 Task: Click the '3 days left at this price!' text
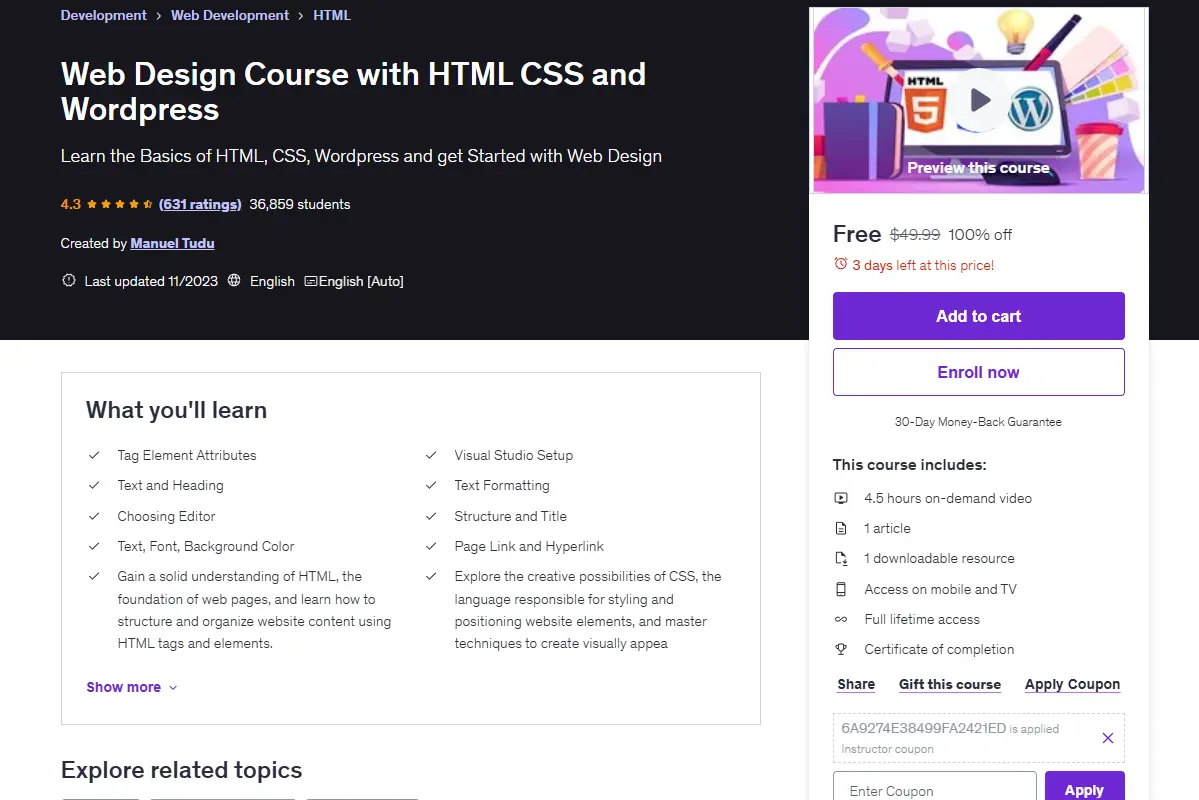coord(923,265)
